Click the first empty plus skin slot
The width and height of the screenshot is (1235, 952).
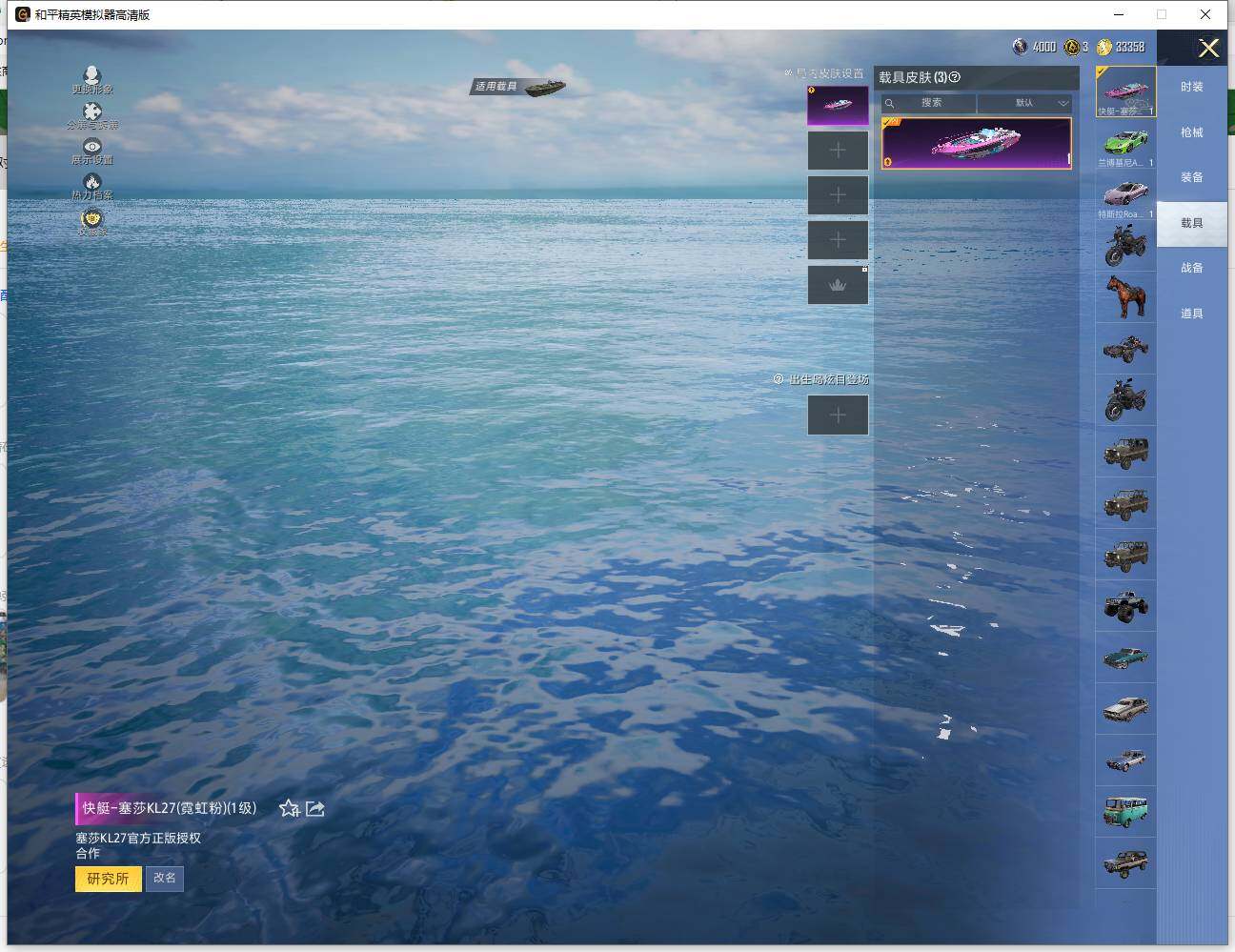pos(838,151)
